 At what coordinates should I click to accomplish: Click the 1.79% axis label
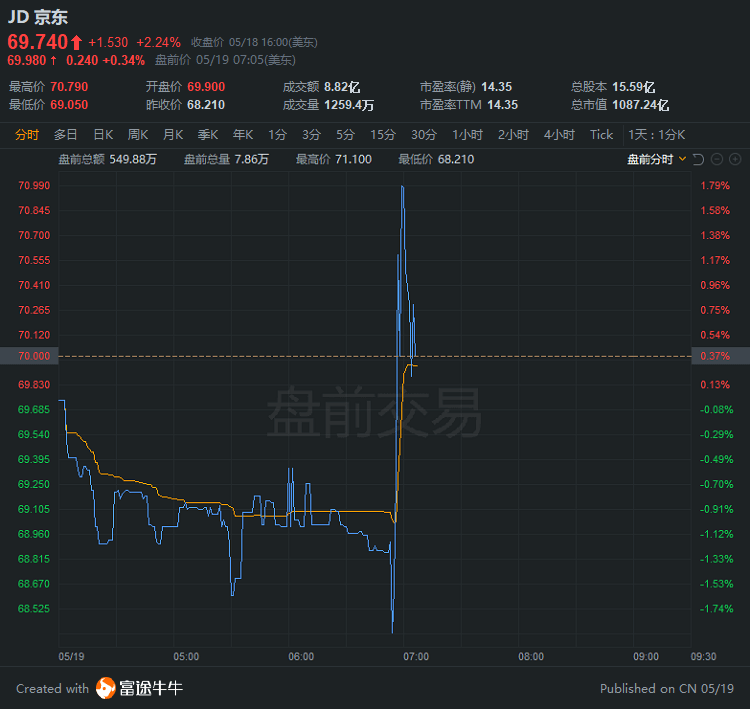pyautogui.click(x=715, y=186)
